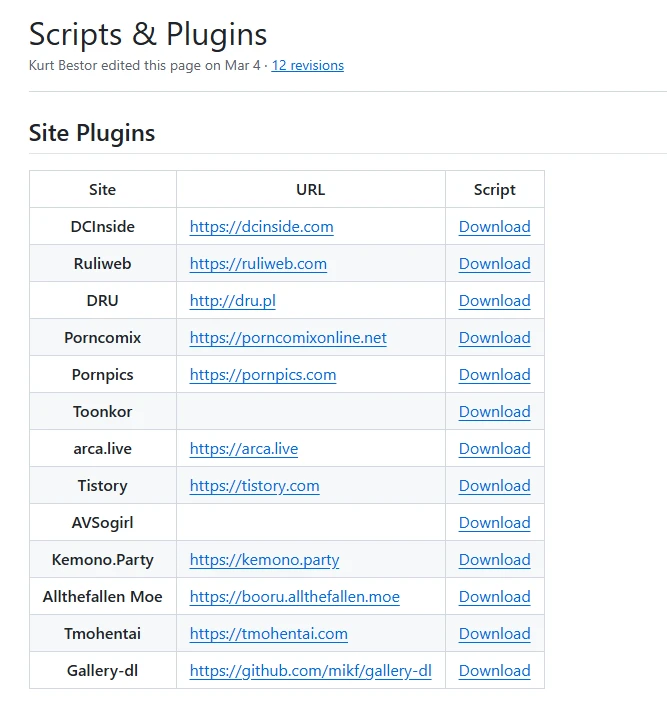The width and height of the screenshot is (667, 707).
Task: Download the arca.live script
Action: point(494,449)
